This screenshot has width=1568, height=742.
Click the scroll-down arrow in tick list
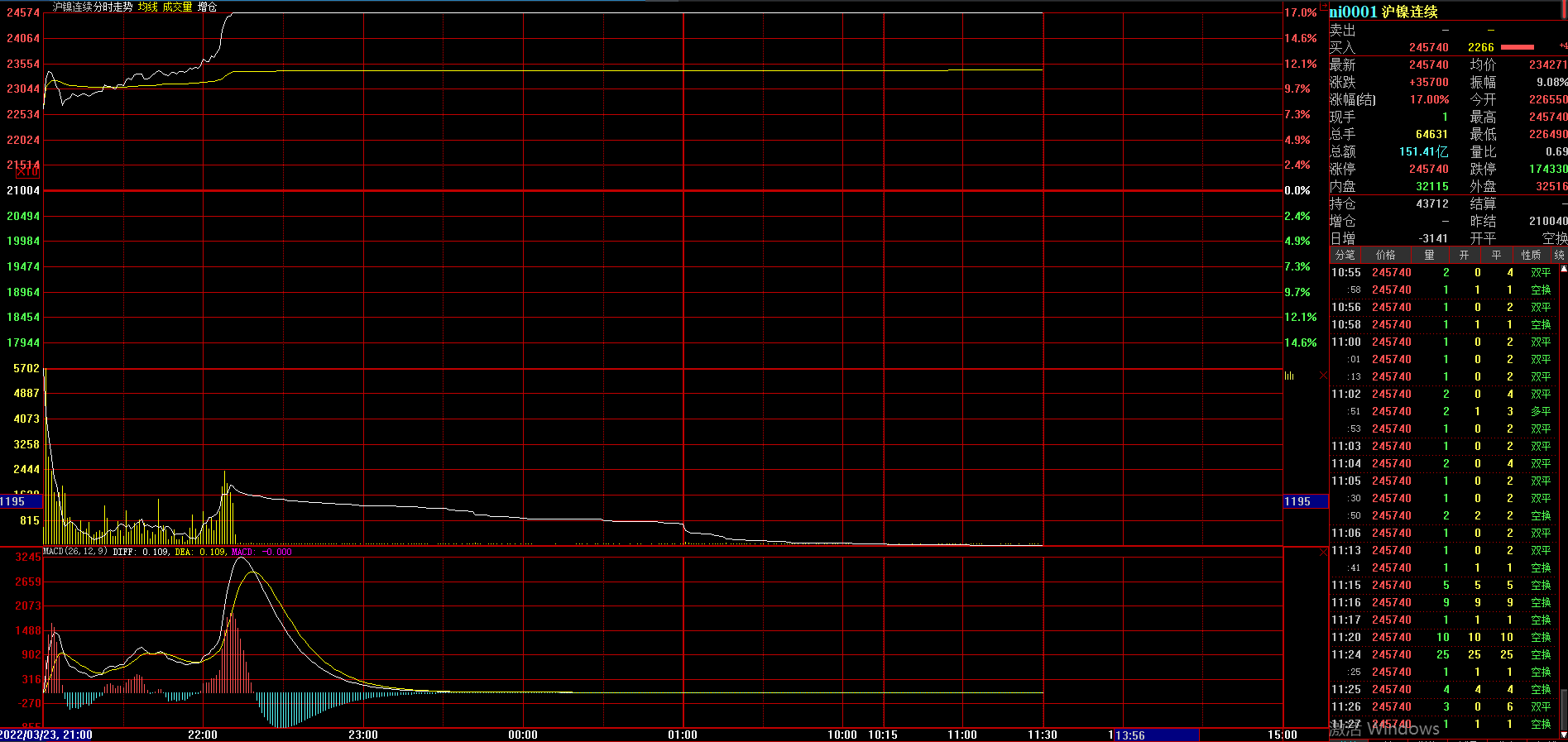(x=1563, y=734)
